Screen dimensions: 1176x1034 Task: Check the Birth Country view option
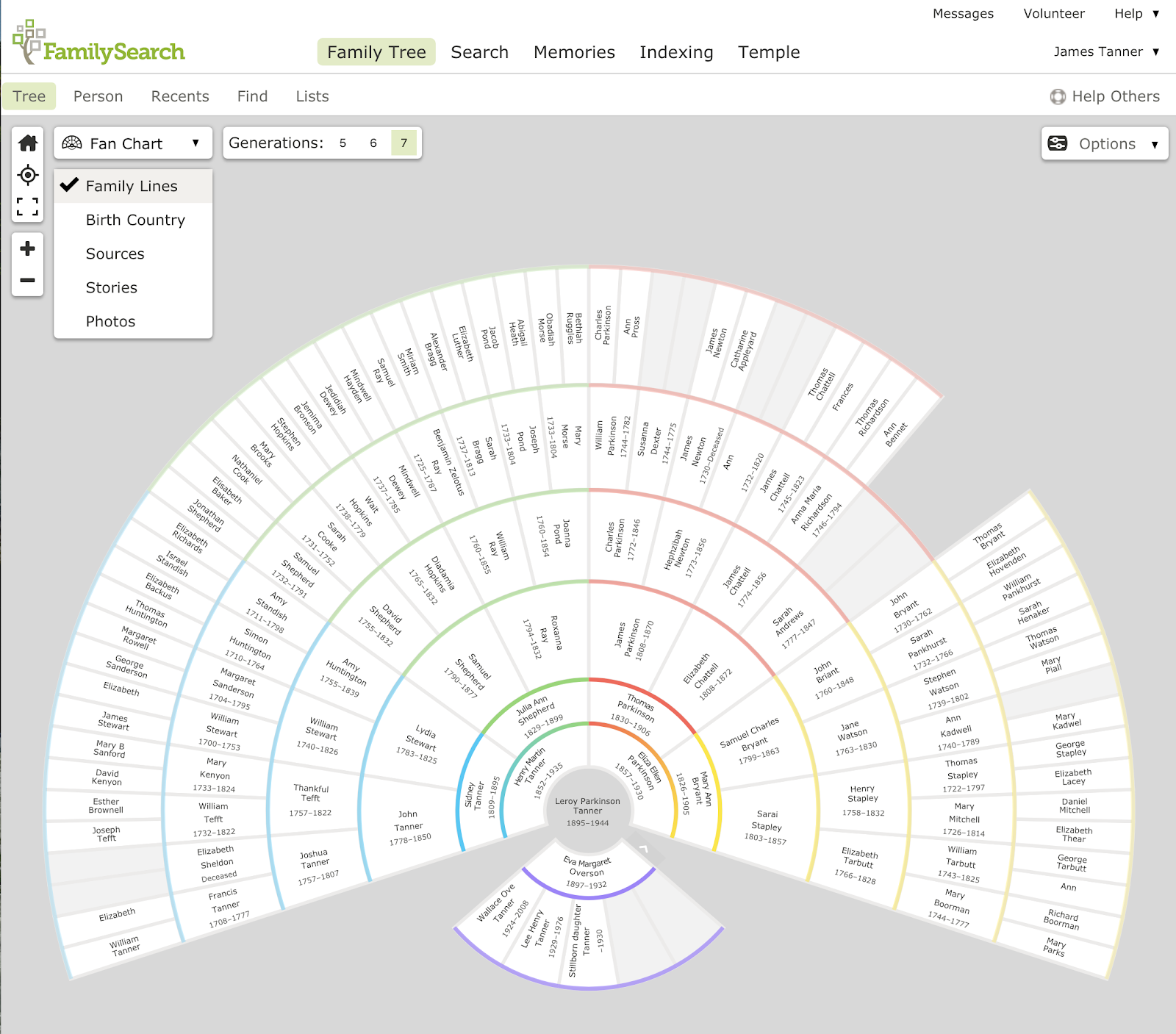click(x=135, y=220)
